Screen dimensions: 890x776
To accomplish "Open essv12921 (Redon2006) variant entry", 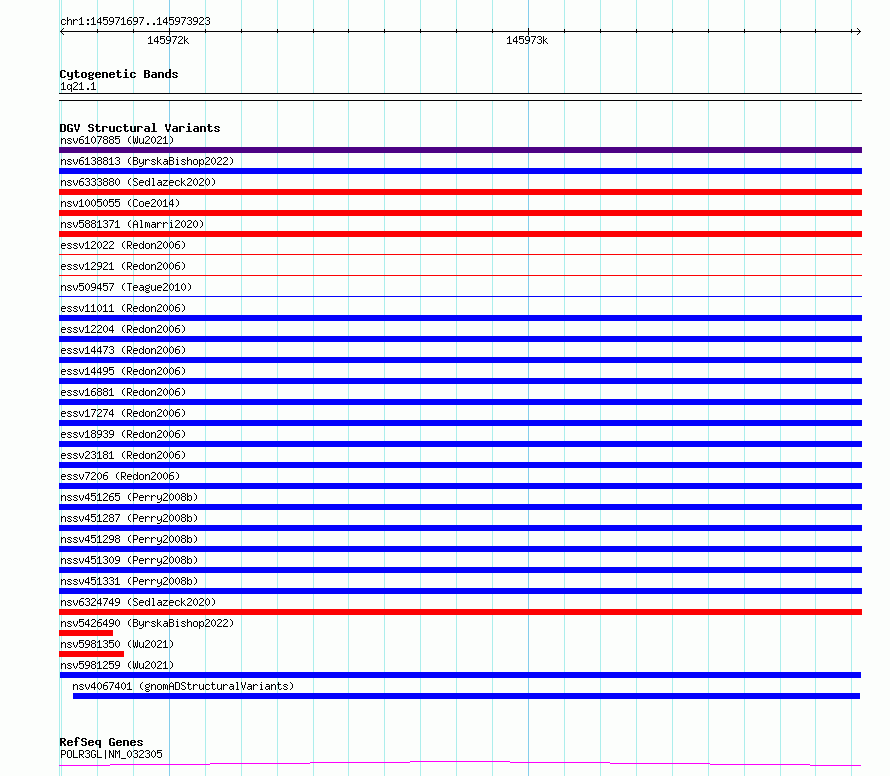I will click(123, 266).
